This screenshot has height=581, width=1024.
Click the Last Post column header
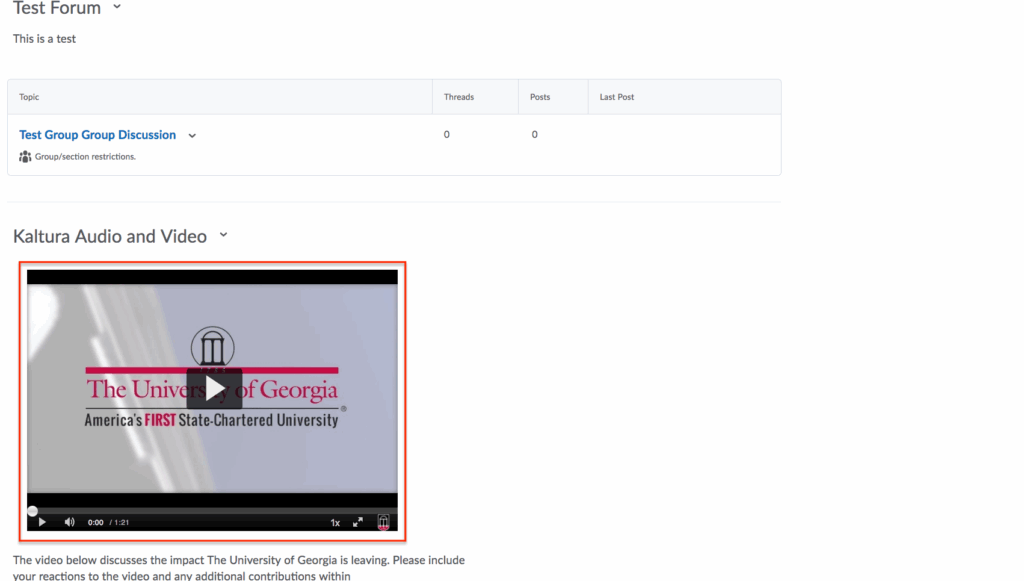click(617, 97)
